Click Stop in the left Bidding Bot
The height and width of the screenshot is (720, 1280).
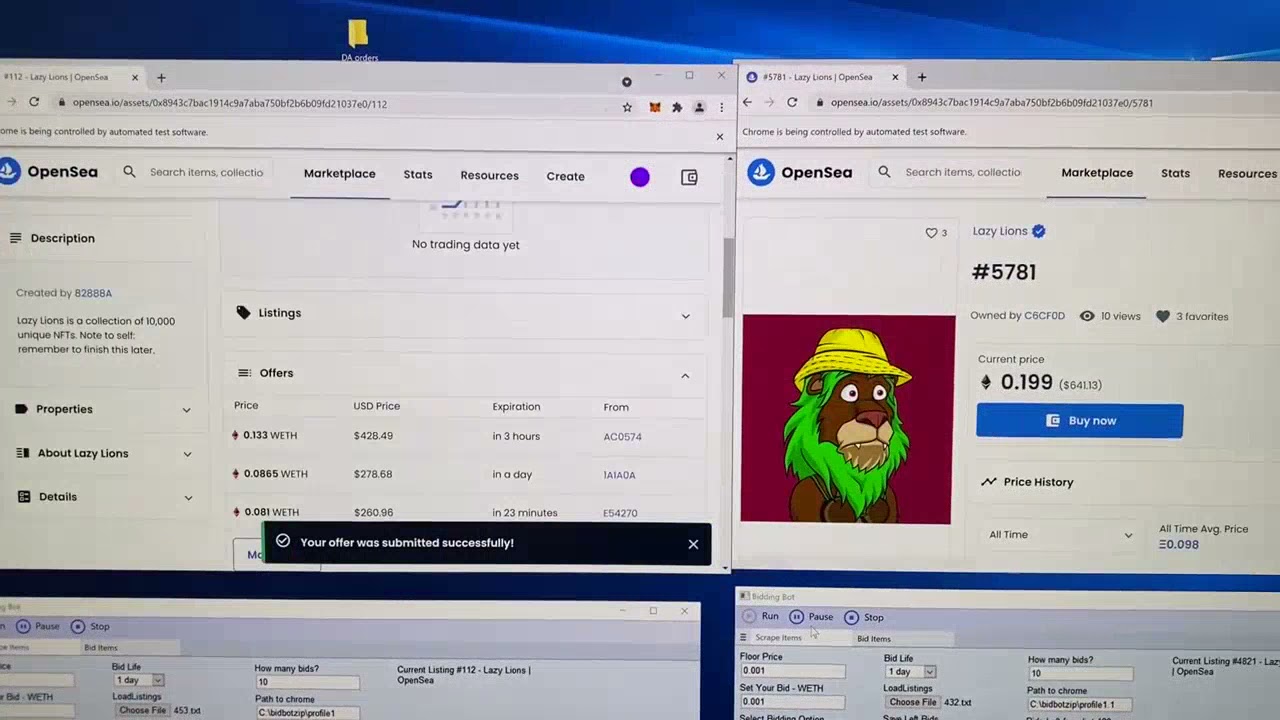pyautogui.click(x=90, y=626)
